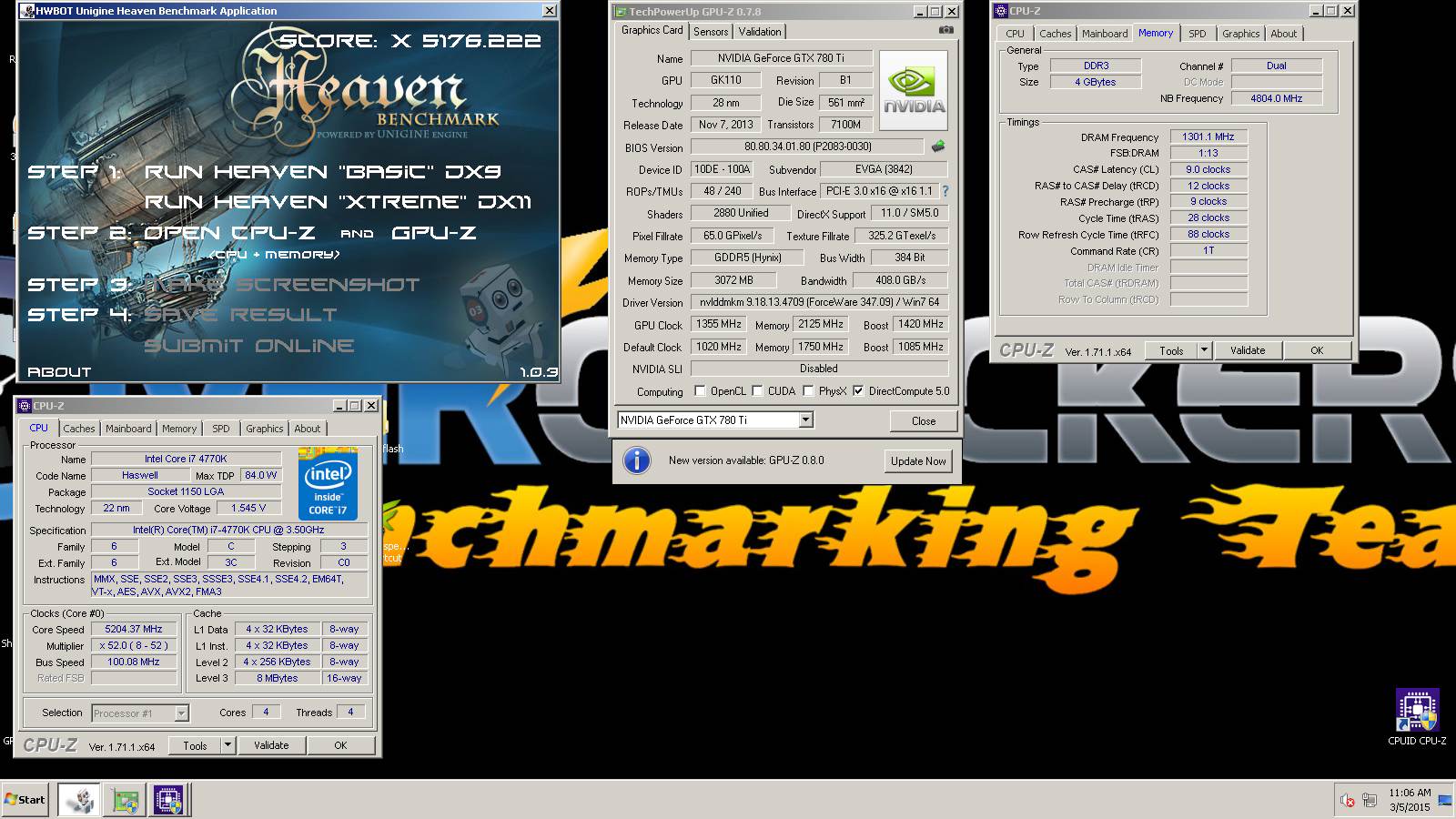Screen dimensions: 1456x819
Task: Click GPU-Z link in Heaven step 2
Action: [434, 232]
